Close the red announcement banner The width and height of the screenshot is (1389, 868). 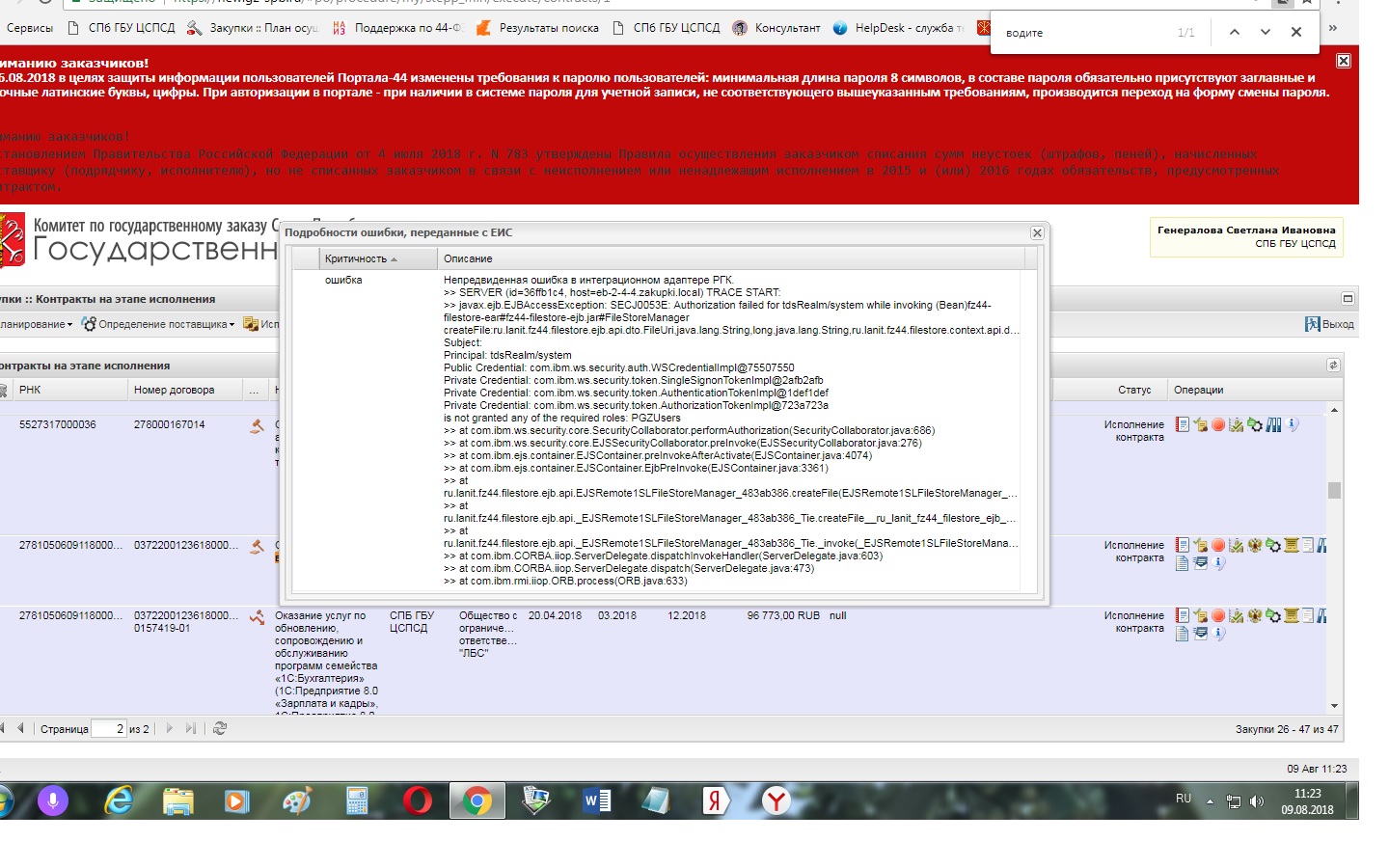1343,61
